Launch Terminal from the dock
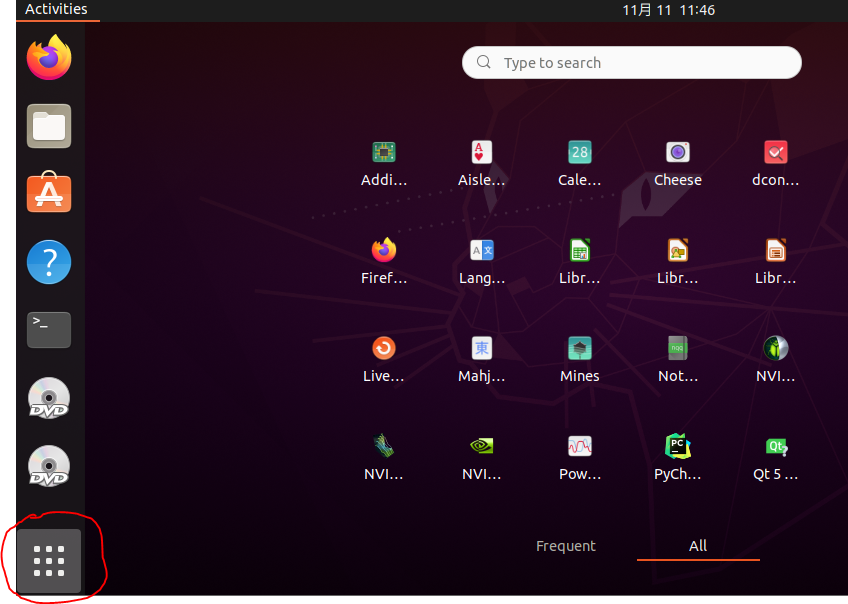 click(x=49, y=330)
